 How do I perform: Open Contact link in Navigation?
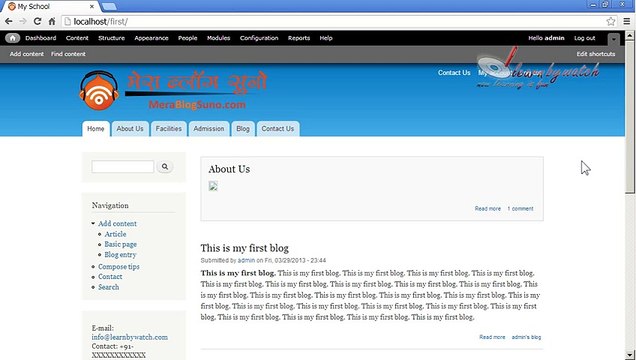pos(110,276)
